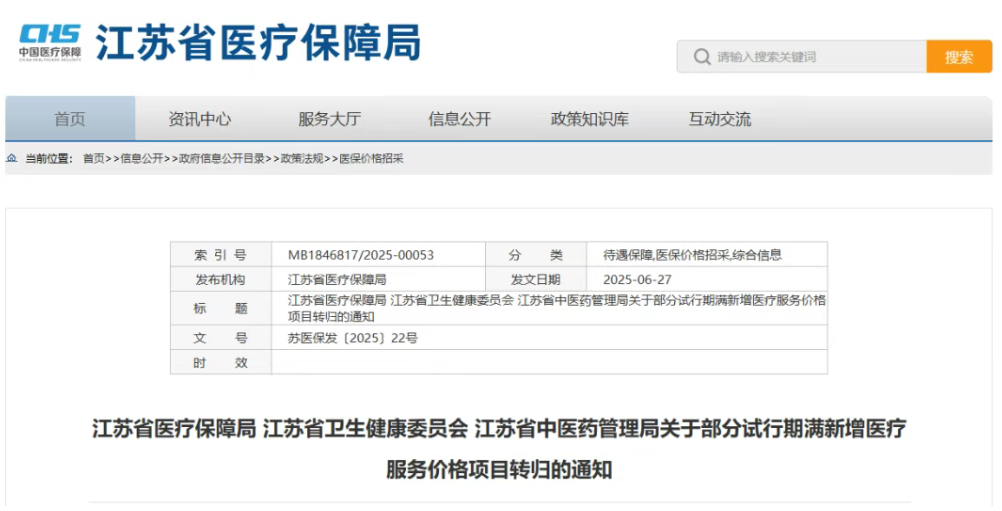Viewport: 1002px width, 511px height.
Task: Open the 政府信息公开目录 breadcrumb link
Action: (x=222, y=158)
